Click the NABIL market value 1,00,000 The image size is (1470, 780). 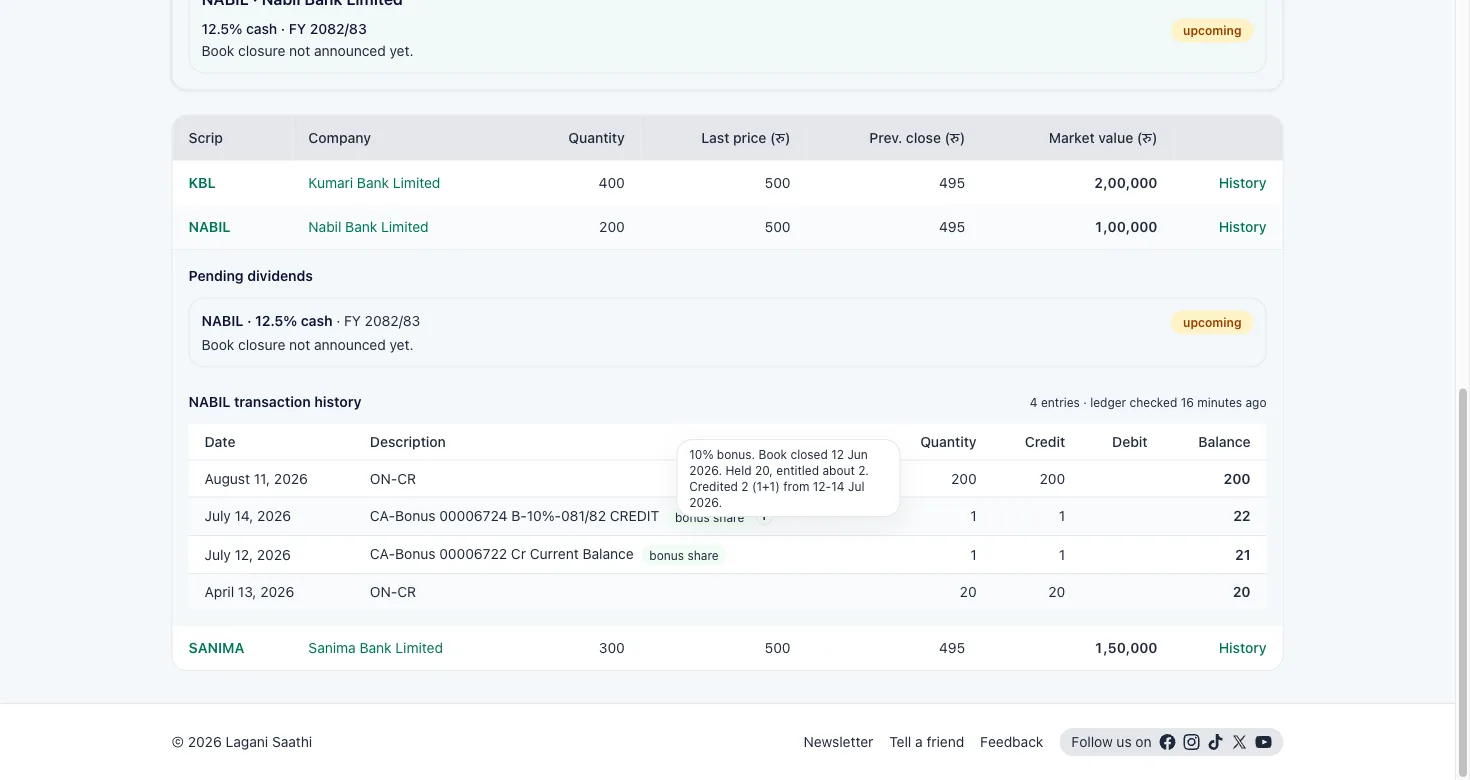pos(1126,227)
